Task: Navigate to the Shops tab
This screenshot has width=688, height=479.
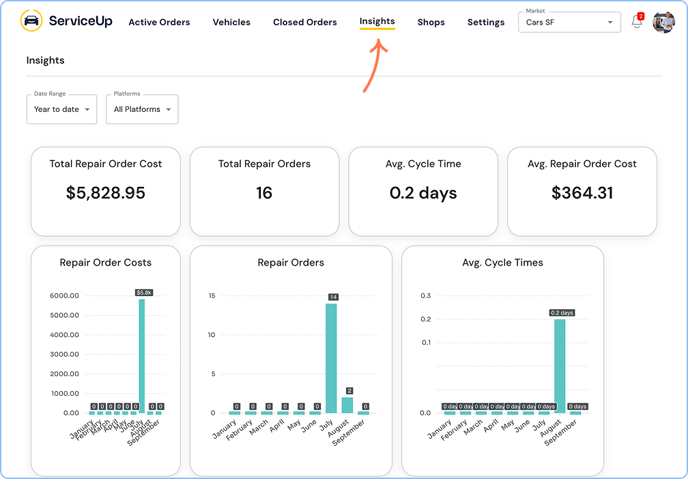Action: click(431, 22)
